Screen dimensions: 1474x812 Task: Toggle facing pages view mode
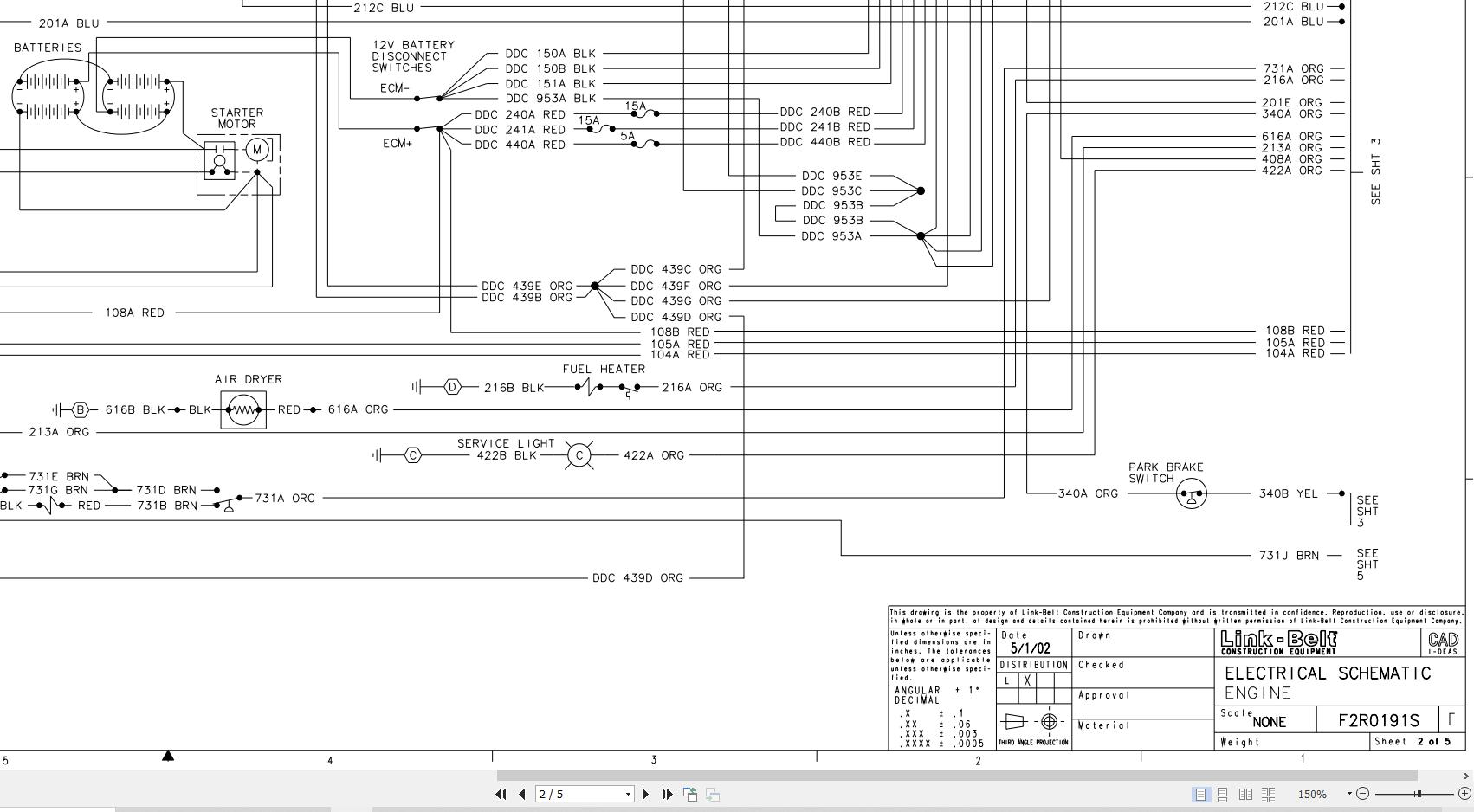[1246, 794]
